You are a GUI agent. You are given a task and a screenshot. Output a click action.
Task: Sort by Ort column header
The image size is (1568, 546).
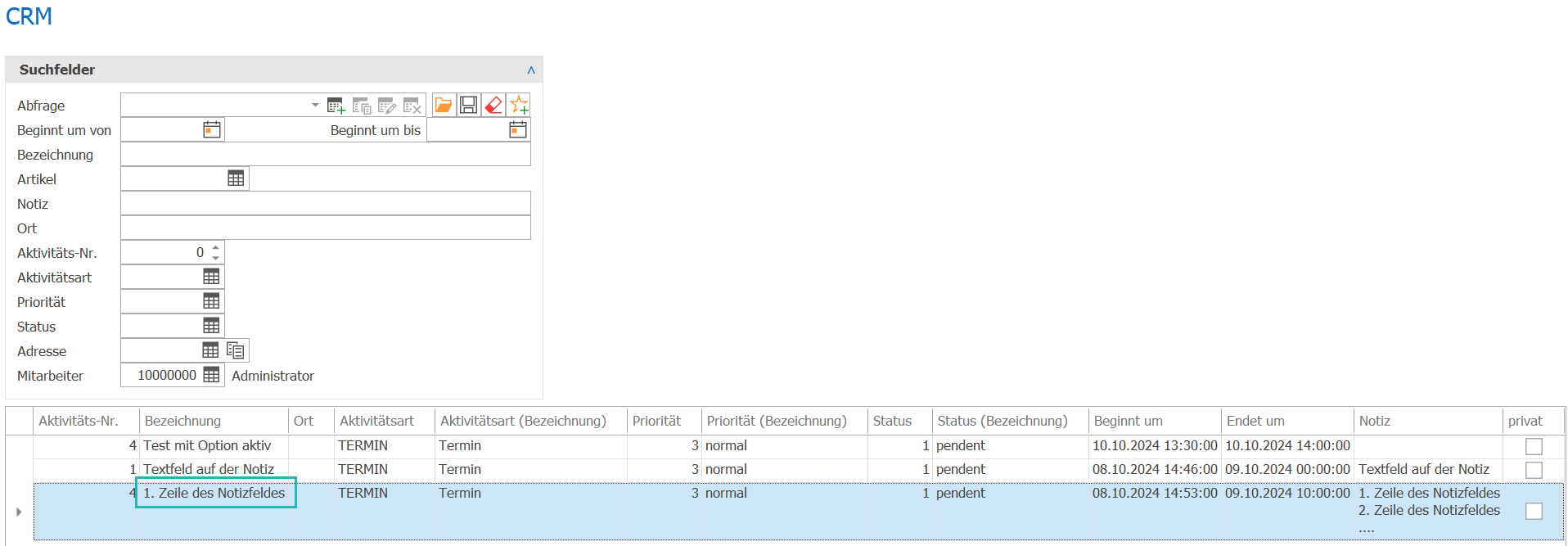click(x=312, y=421)
